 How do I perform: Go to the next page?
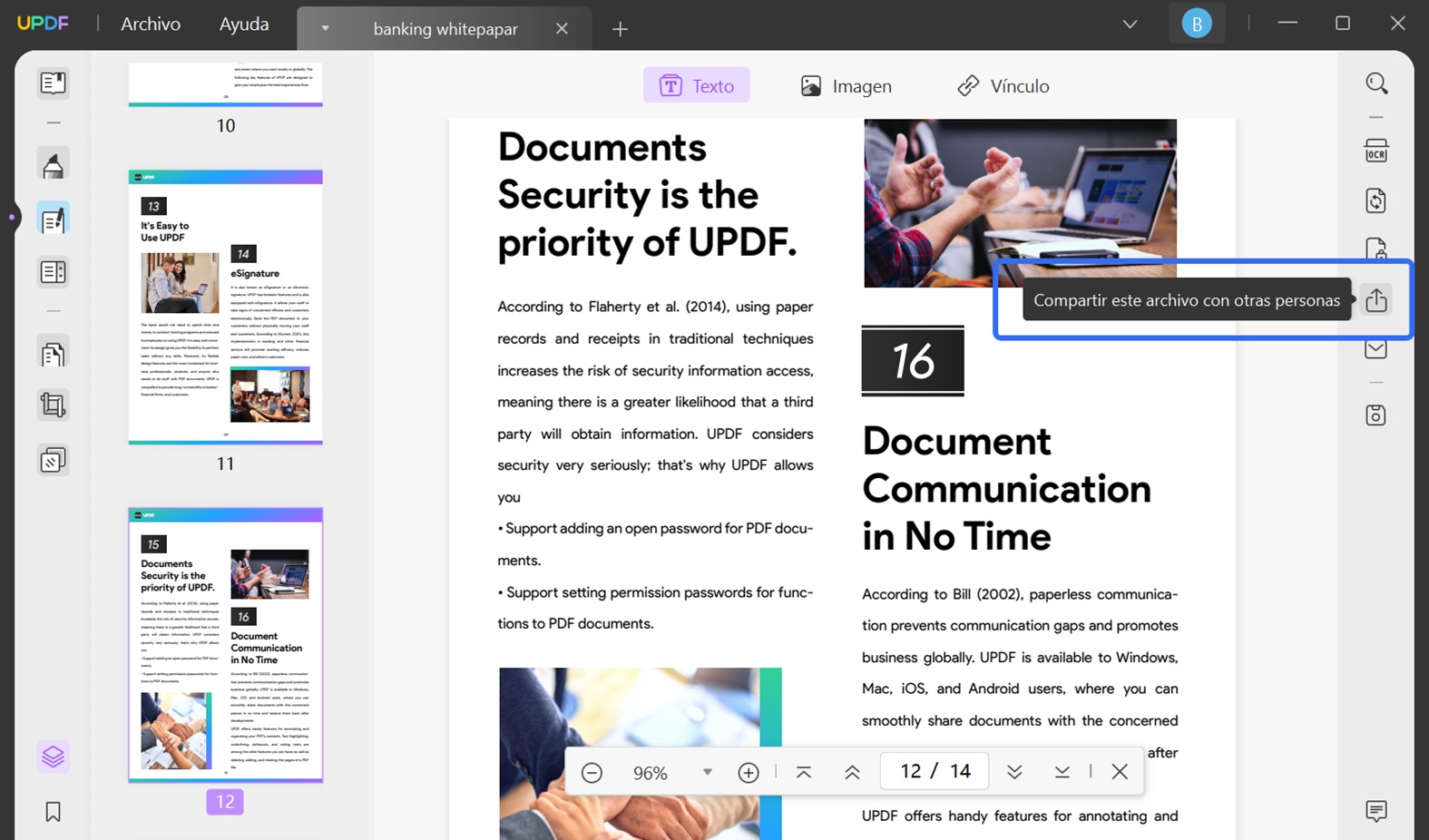click(x=1014, y=772)
